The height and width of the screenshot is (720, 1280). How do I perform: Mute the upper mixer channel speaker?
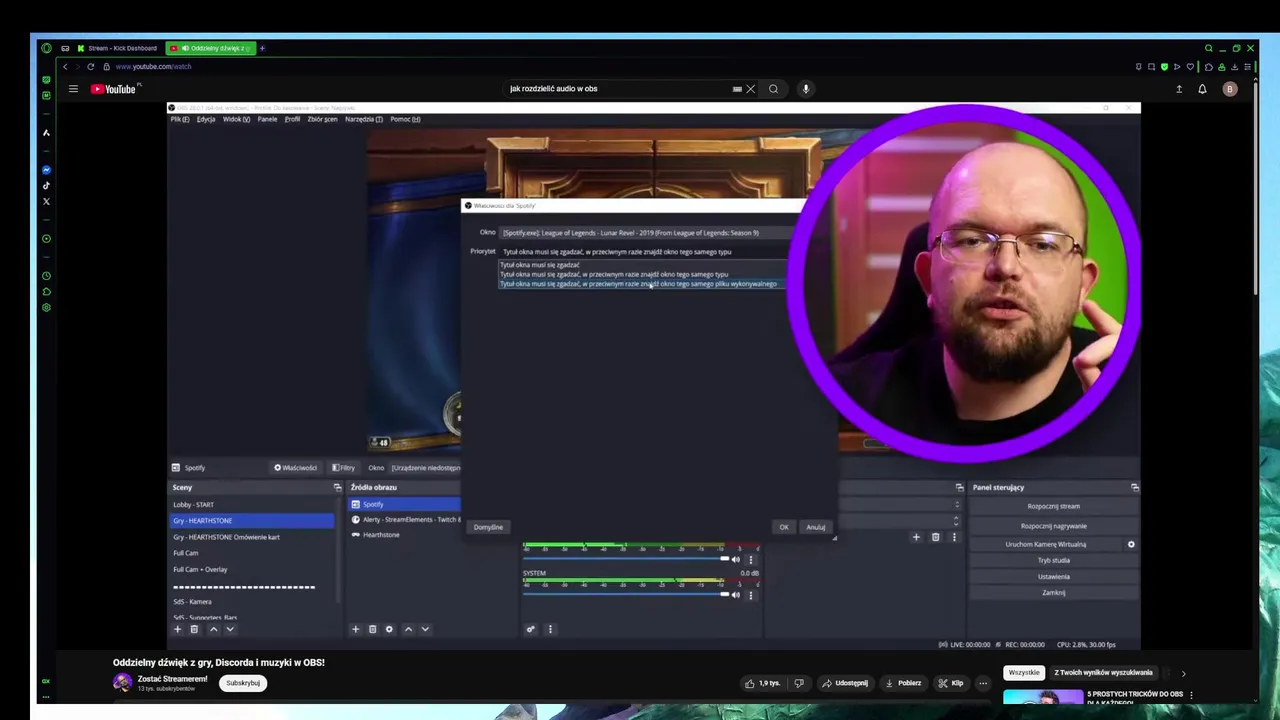point(736,559)
